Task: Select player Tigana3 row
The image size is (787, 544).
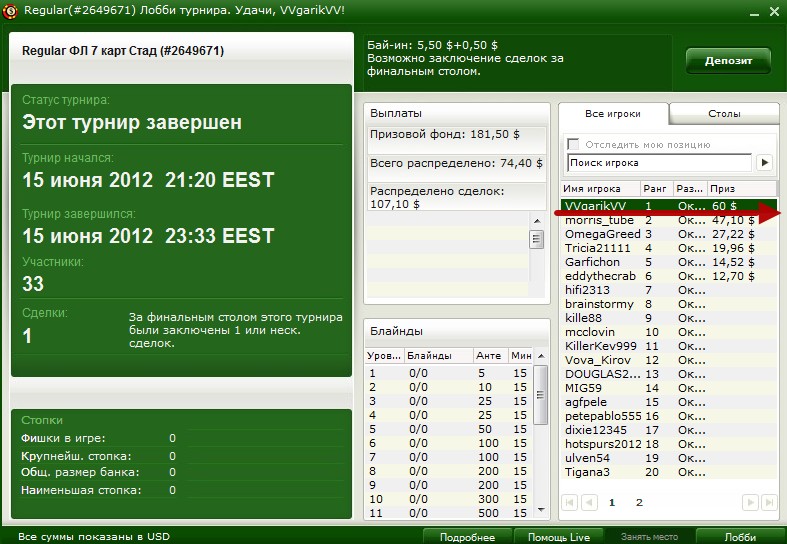Action: (x=669, y=472)
